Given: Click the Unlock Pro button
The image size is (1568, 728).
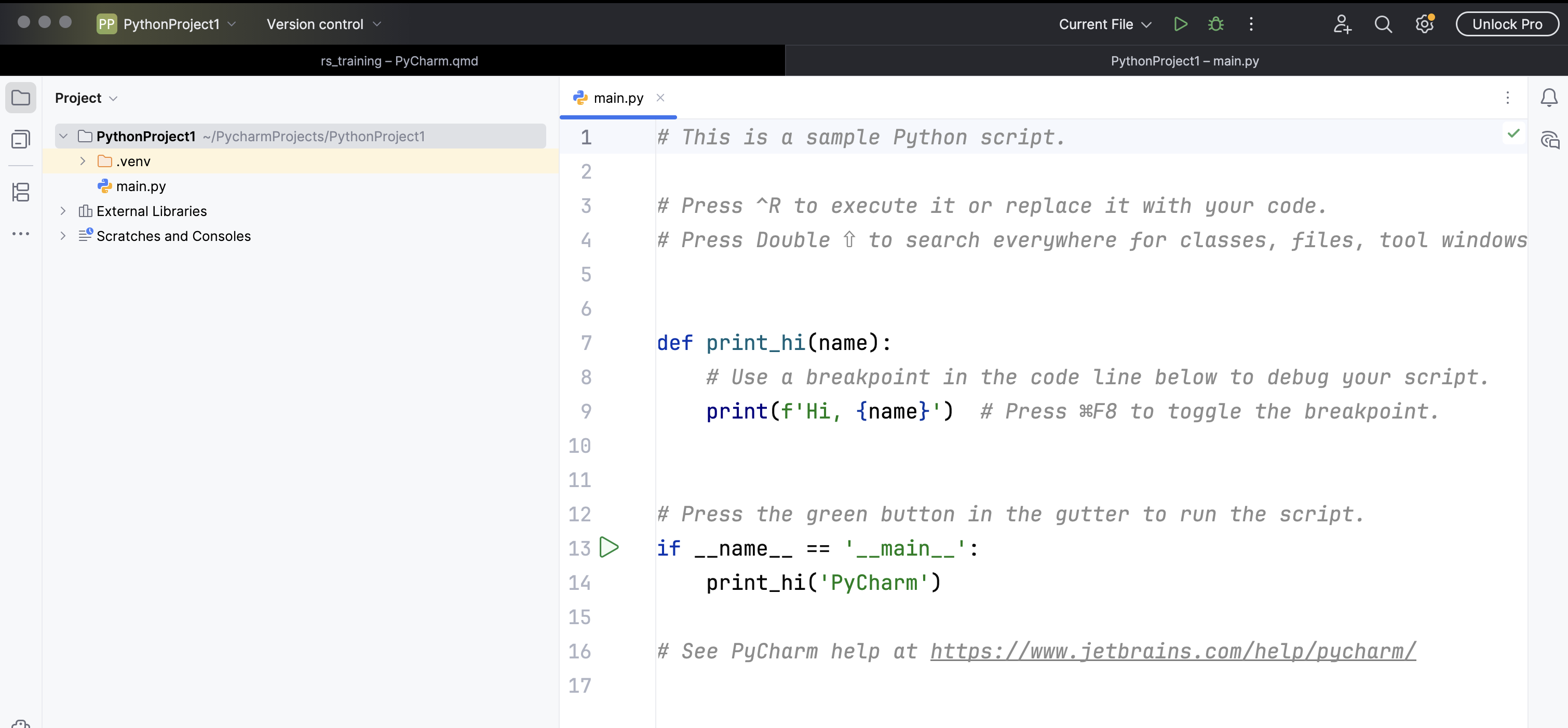Looking at the screenshot, I should [x=1507, y=24].
